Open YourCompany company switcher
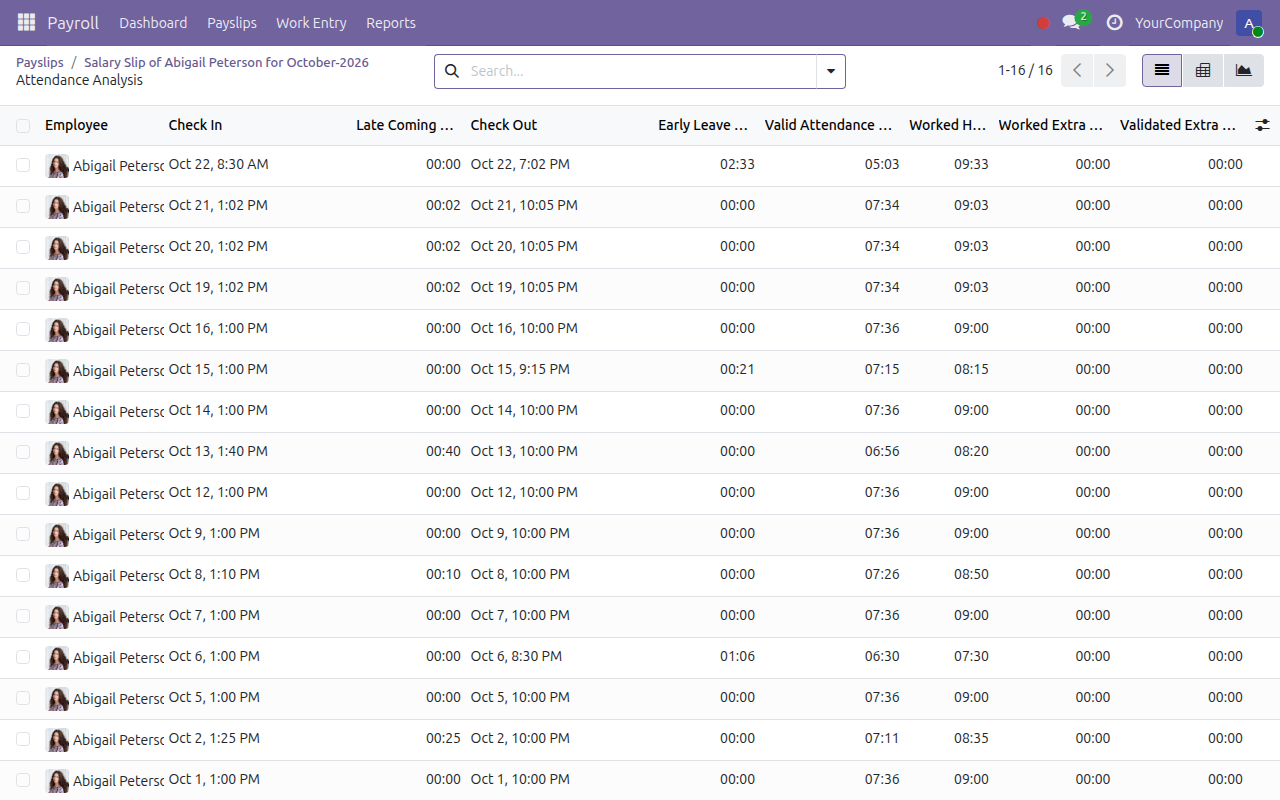Screen dimensions: 1280x800 1179,23
